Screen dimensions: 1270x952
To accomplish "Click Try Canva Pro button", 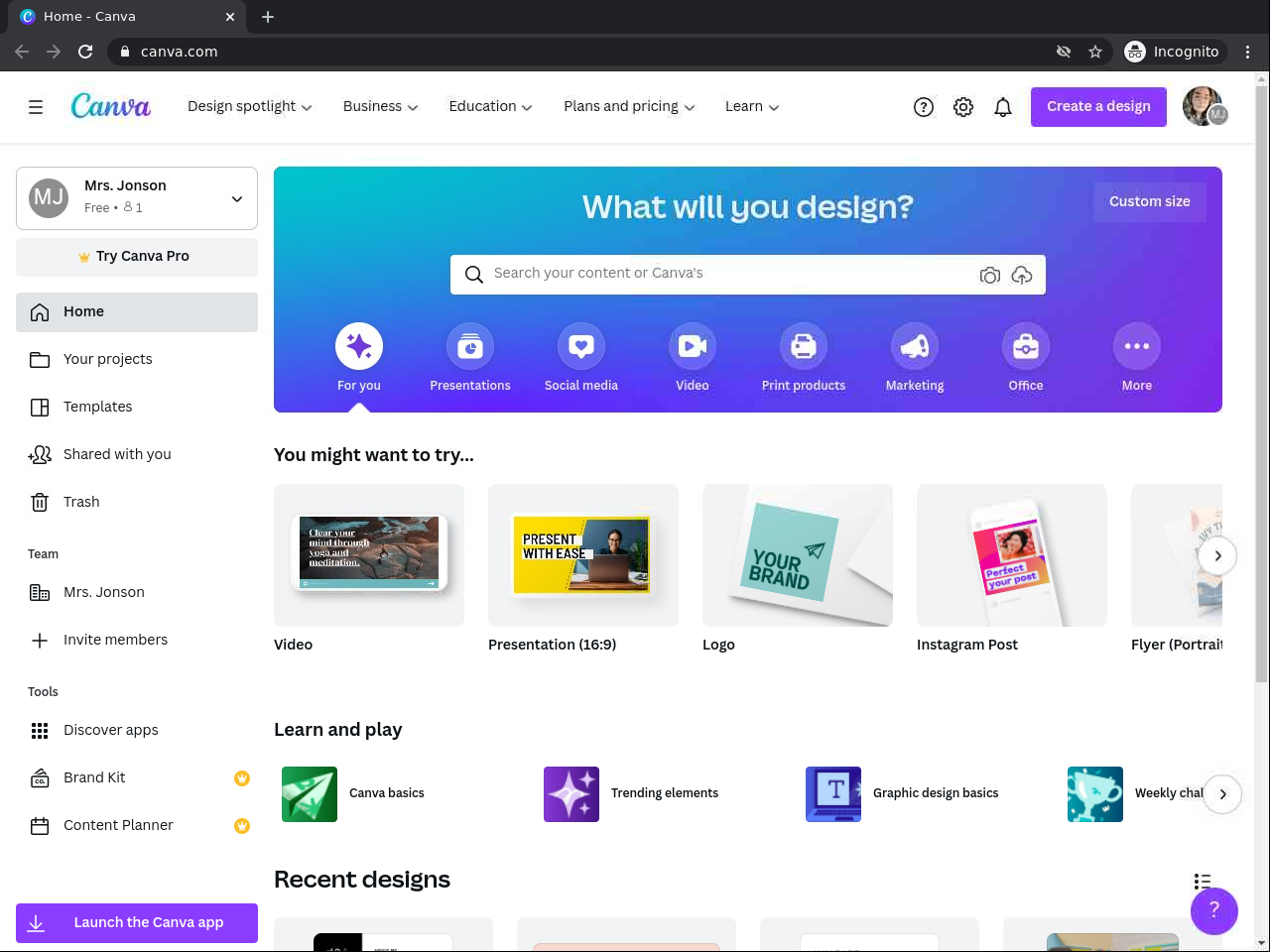I will coord(137,257).
